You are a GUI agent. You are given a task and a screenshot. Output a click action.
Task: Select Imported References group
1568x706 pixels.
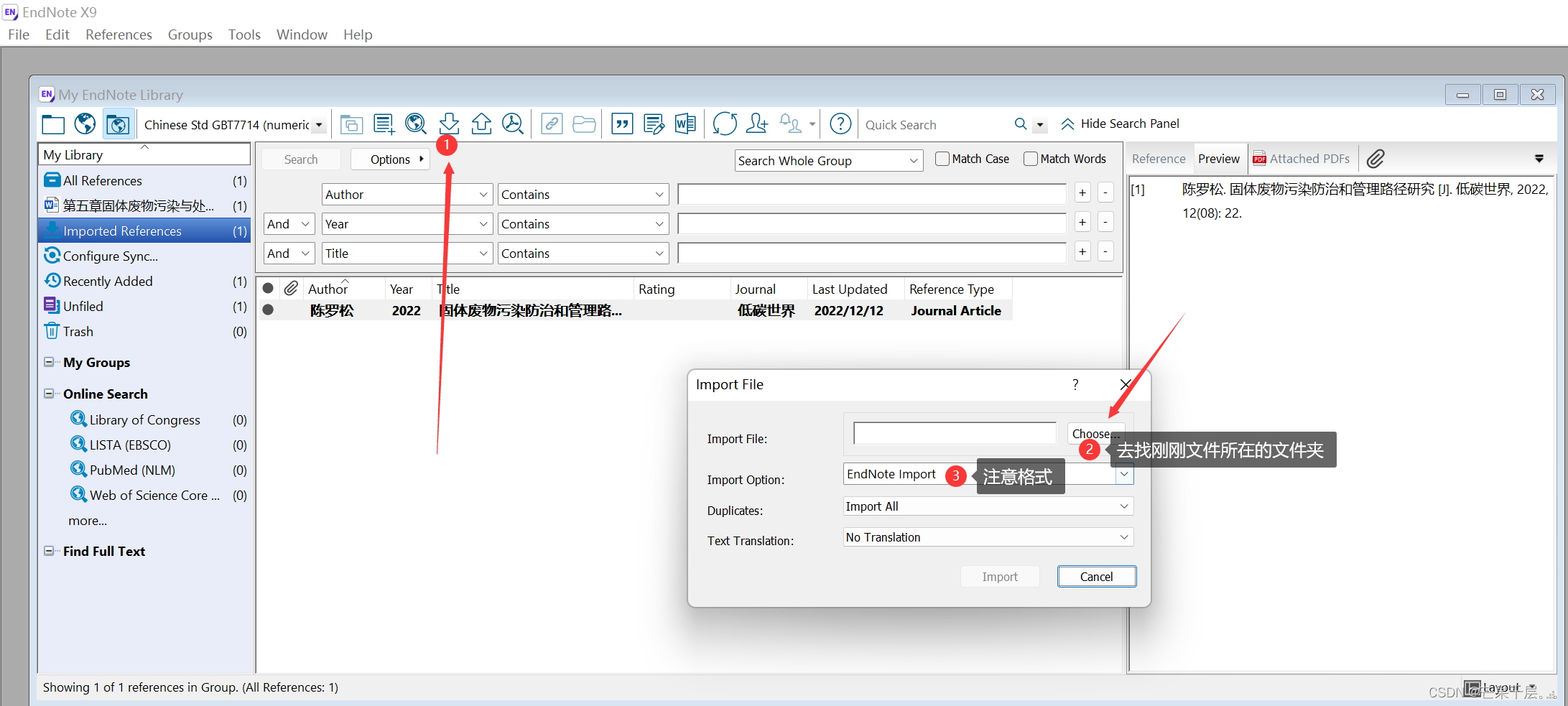tap(144, 231)
